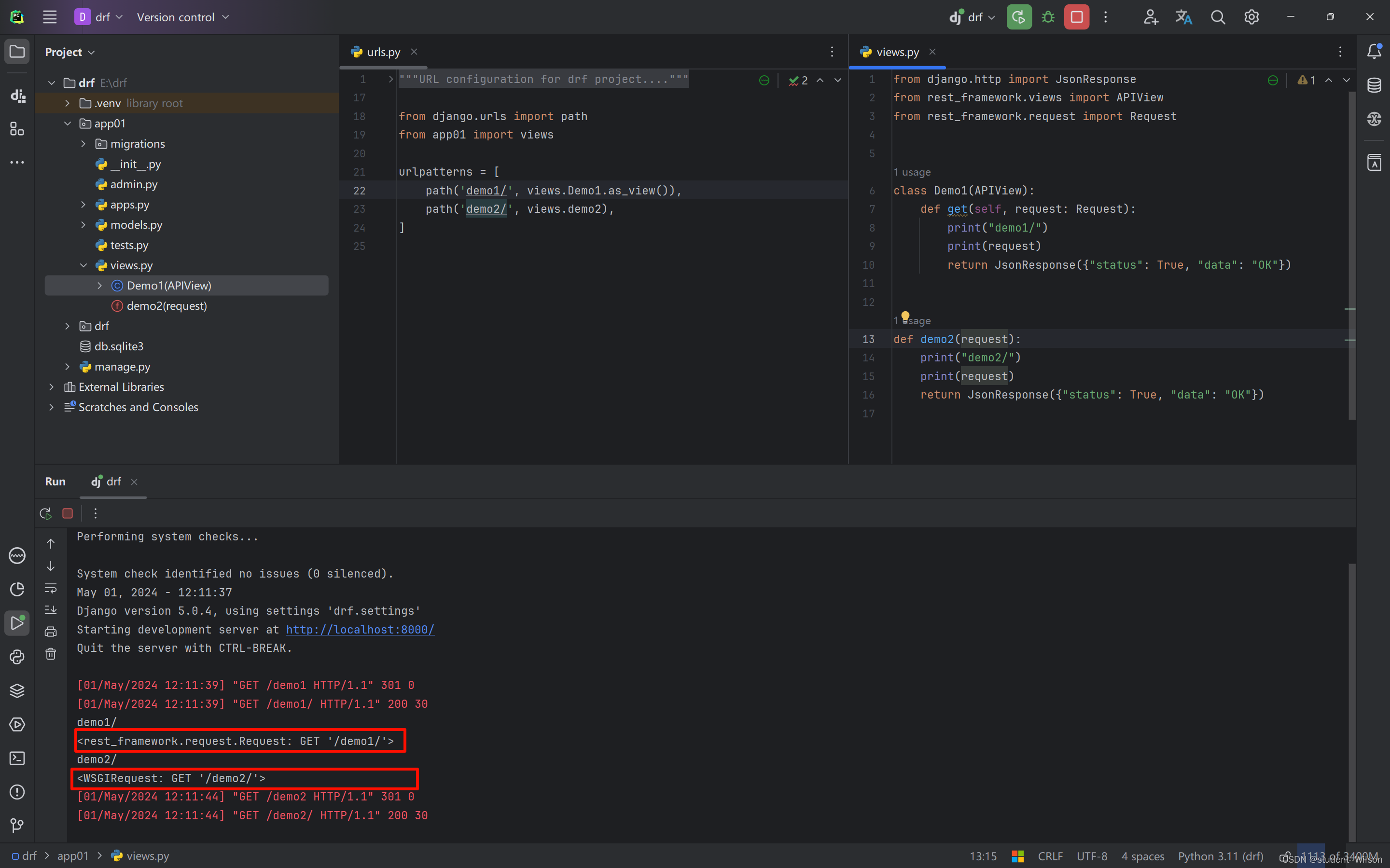The width and height of the screenshot is (1390, 868).
Task: Close the urls.py tab
Action: (x=414, y=52)
